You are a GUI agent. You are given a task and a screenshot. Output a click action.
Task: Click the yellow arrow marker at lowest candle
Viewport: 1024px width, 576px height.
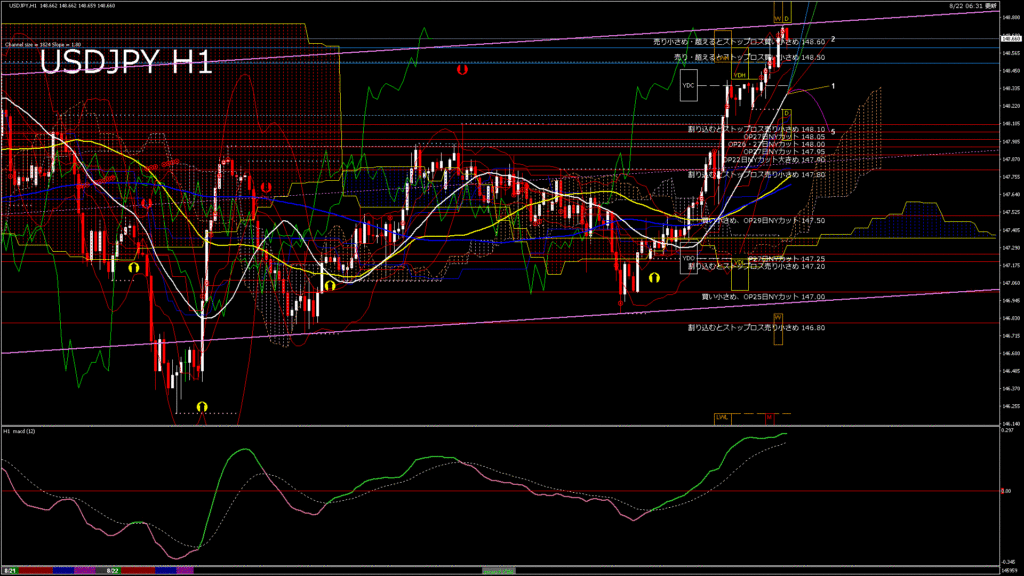pos(201,405)
